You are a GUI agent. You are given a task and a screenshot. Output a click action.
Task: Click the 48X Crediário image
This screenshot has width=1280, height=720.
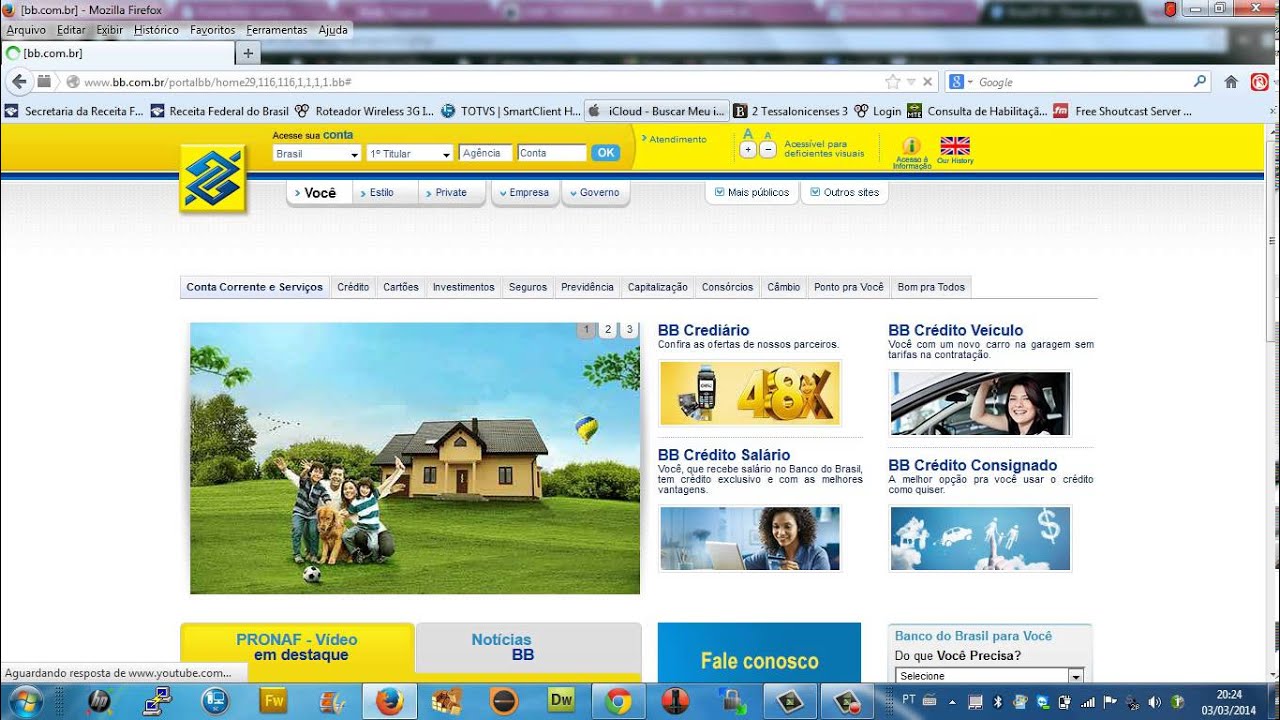[x=750, y=393]
